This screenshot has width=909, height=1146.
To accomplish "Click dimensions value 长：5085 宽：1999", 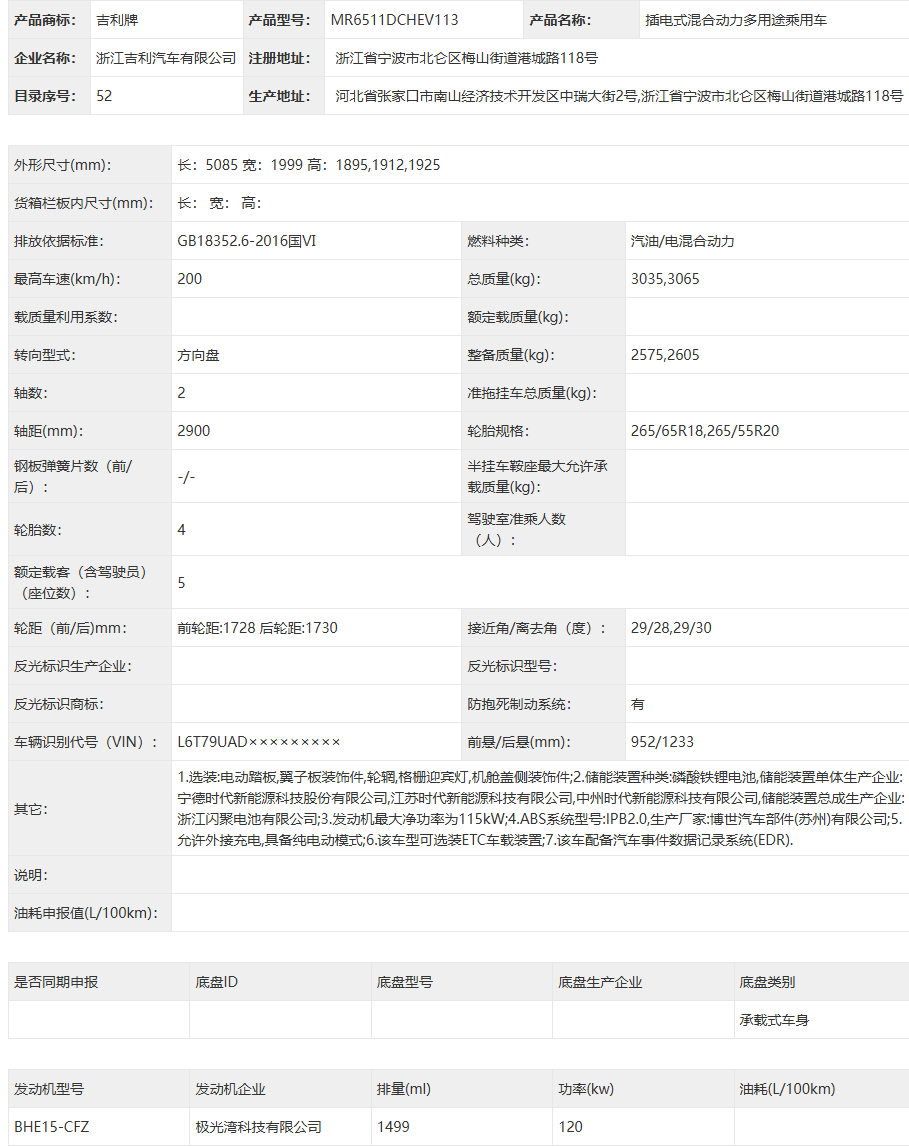I will pyautogui.click(x=308, y=165).
